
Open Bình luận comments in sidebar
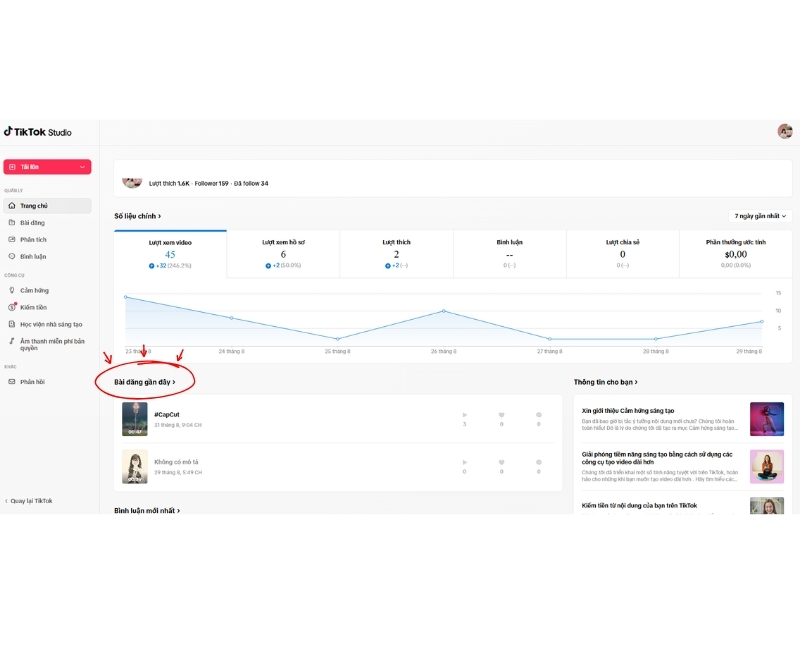pyautogui.click(x=33, y=256)
